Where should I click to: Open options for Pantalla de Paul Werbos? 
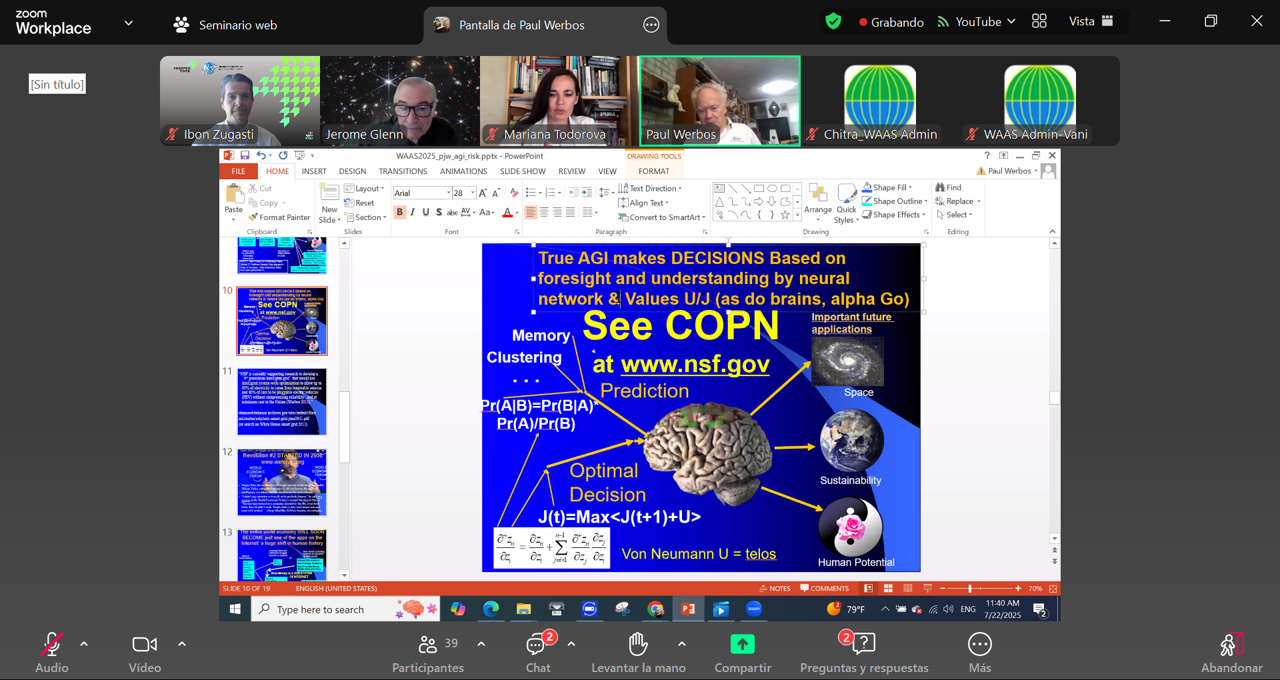[x=651, y=25]
